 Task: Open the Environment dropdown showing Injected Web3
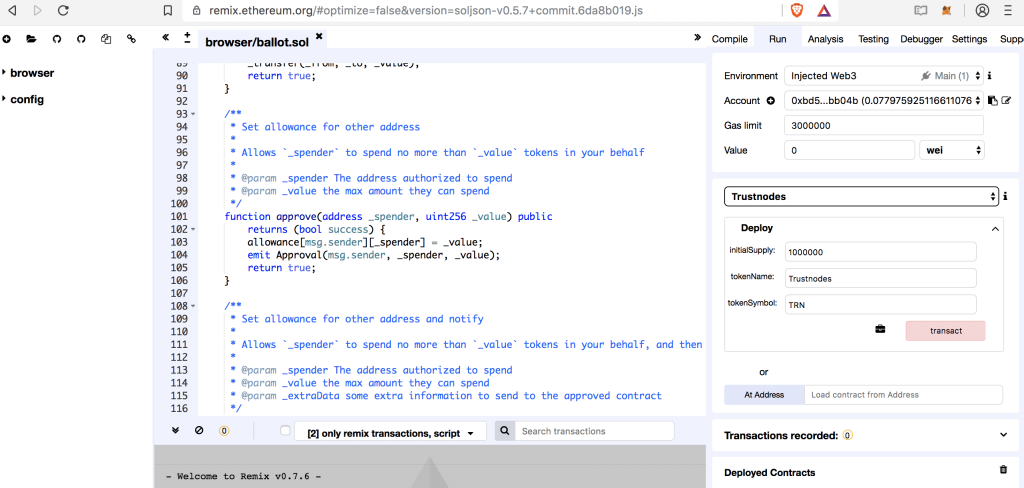coord(882,76)
